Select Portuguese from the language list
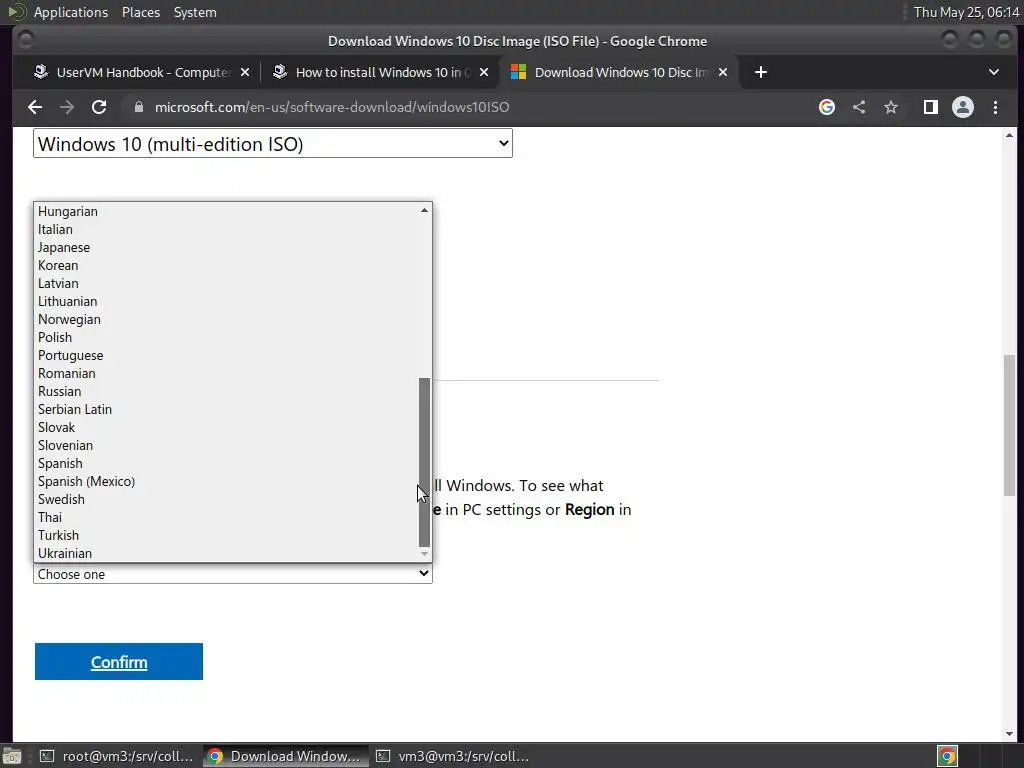1024x768 pixels. [227, 355]
